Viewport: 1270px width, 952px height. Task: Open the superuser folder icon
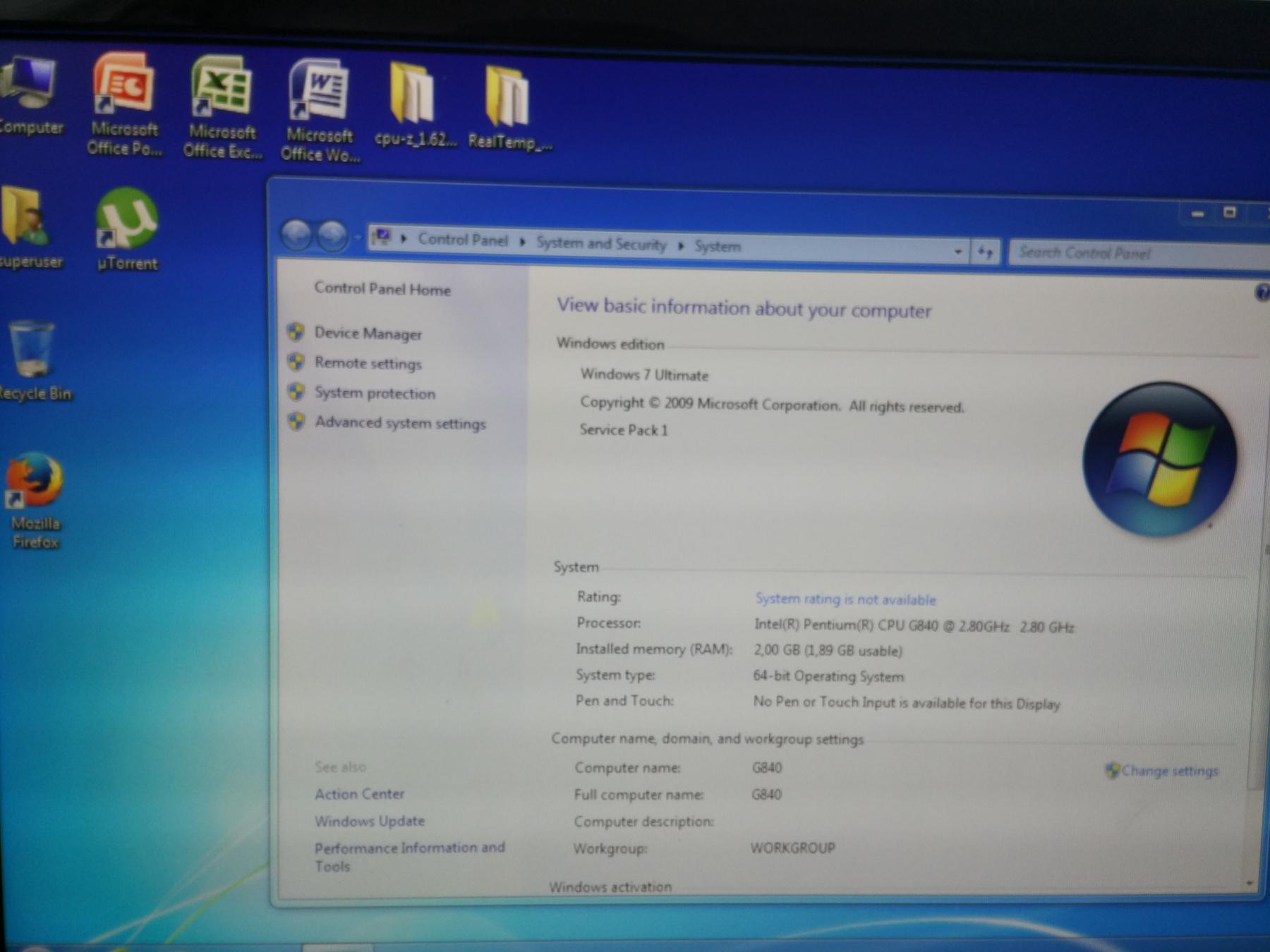(30, 228)
